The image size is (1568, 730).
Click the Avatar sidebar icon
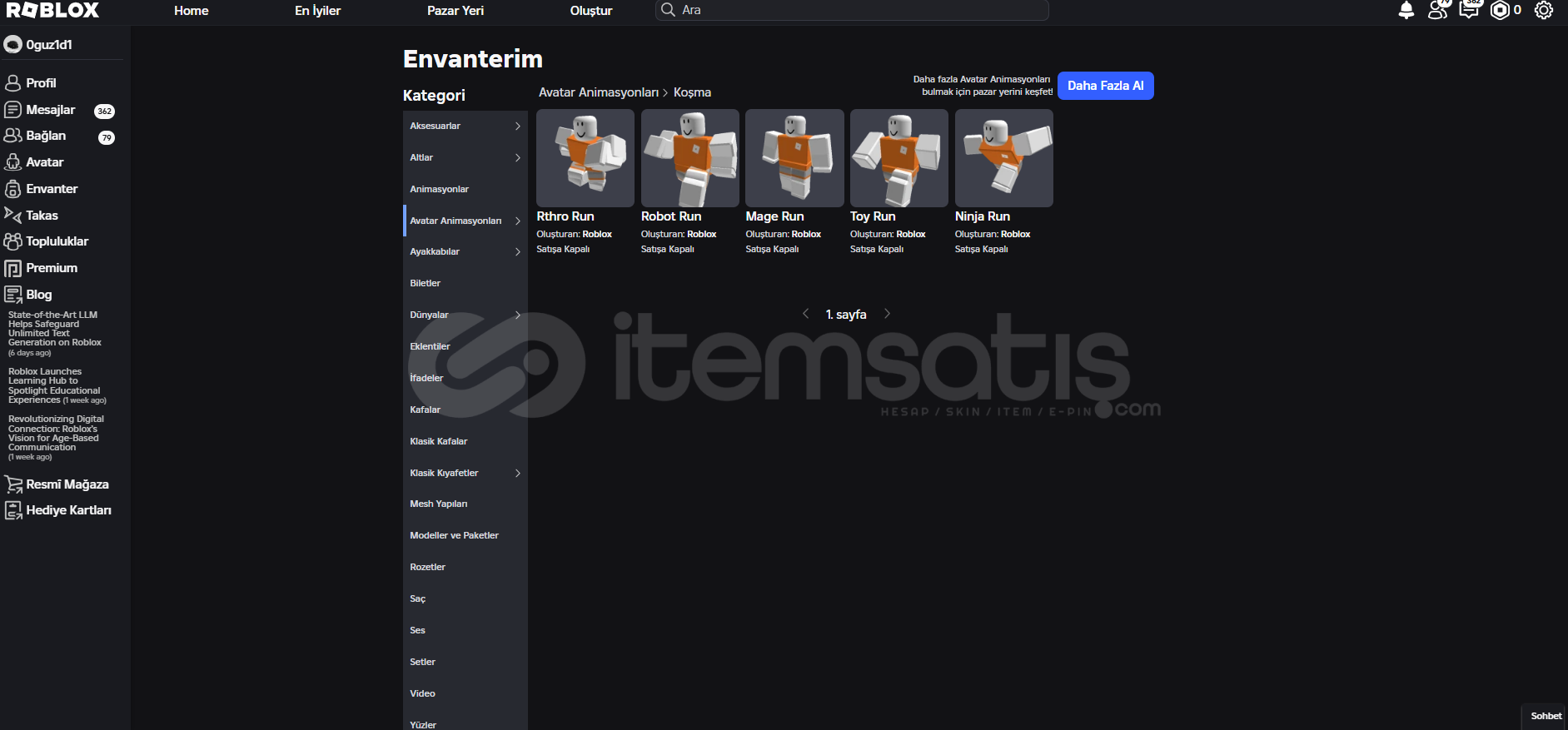[12, 162]
